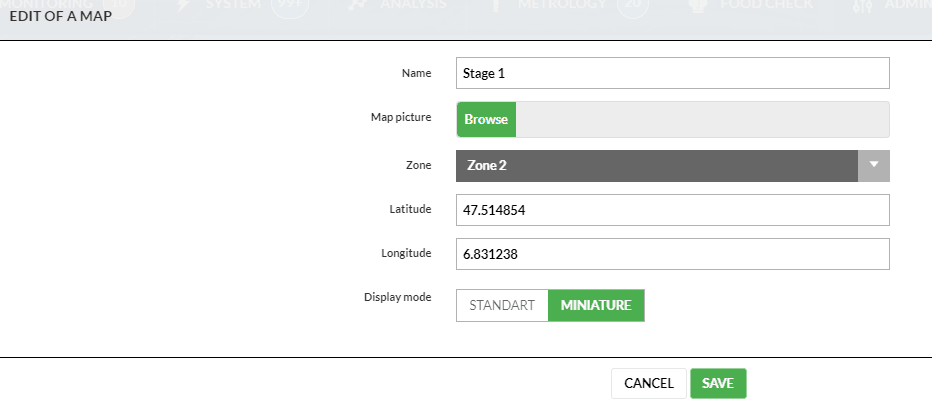Click the Zone label
This screenshot has height=405, width=932.
(418, 165)
